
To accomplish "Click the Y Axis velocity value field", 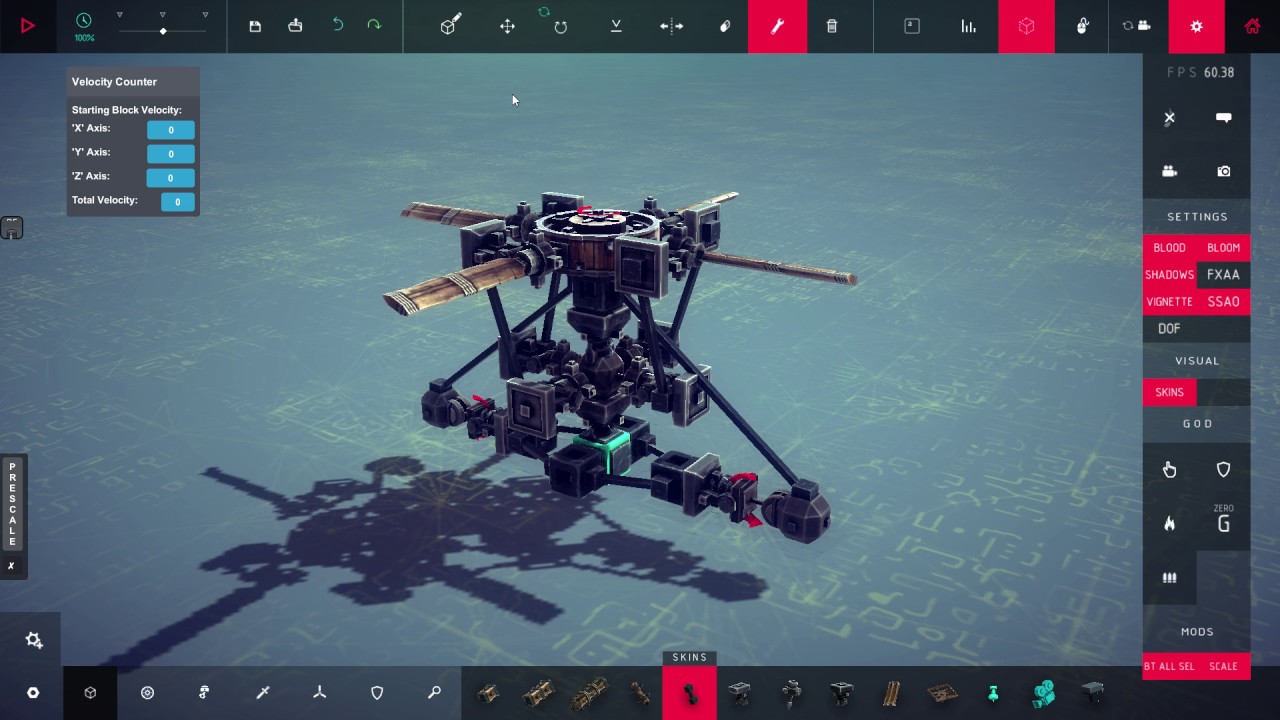I will tap(171, 154).
